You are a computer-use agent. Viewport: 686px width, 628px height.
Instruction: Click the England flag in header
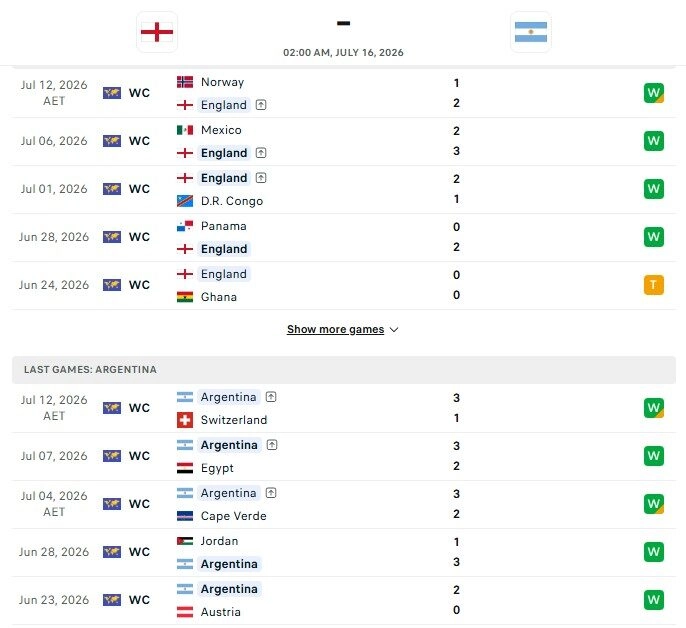click(157, 32)
